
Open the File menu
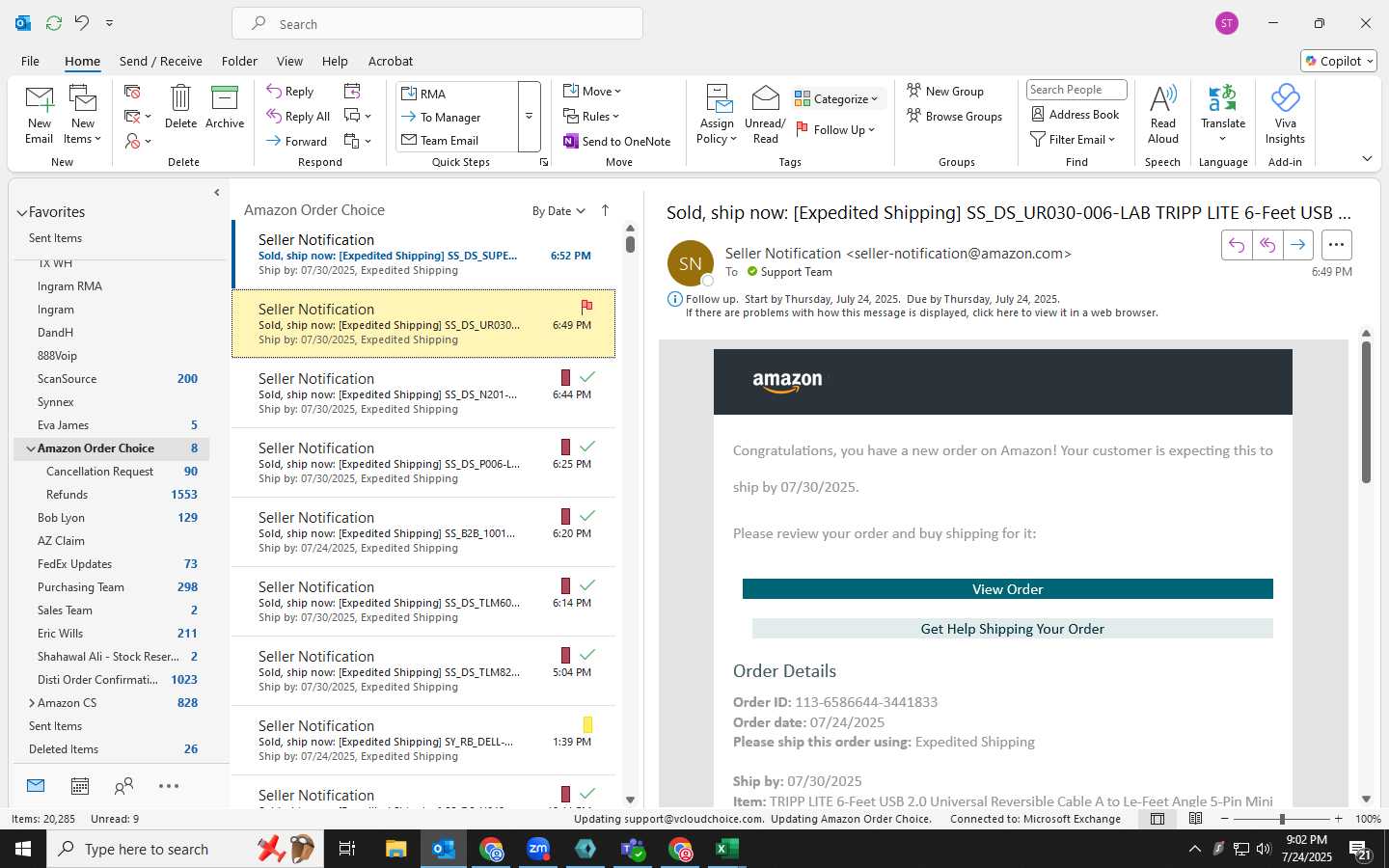point(31,61)
